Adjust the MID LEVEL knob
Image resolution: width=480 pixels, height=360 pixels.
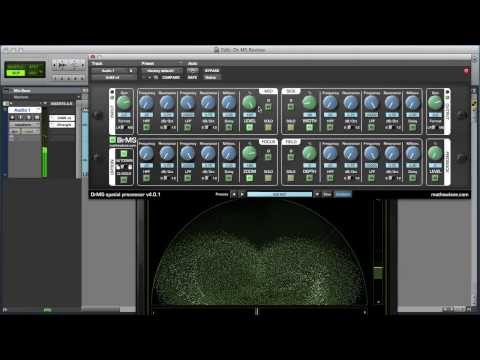[x=249, y=103]
